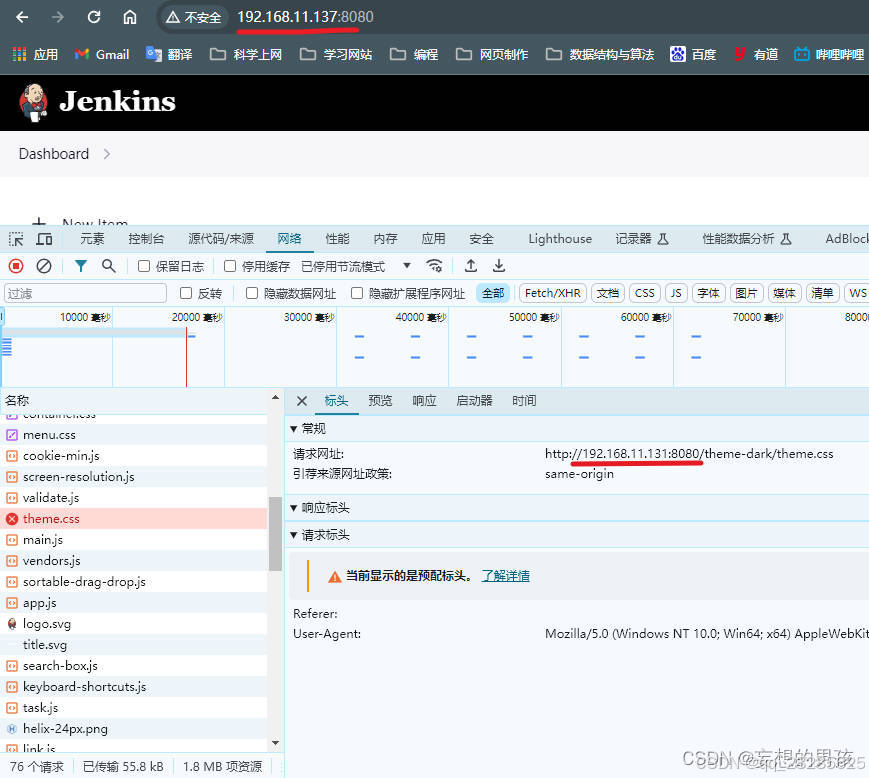
Task: Open the 编程 bookmark folder
Action: point(414,54)
